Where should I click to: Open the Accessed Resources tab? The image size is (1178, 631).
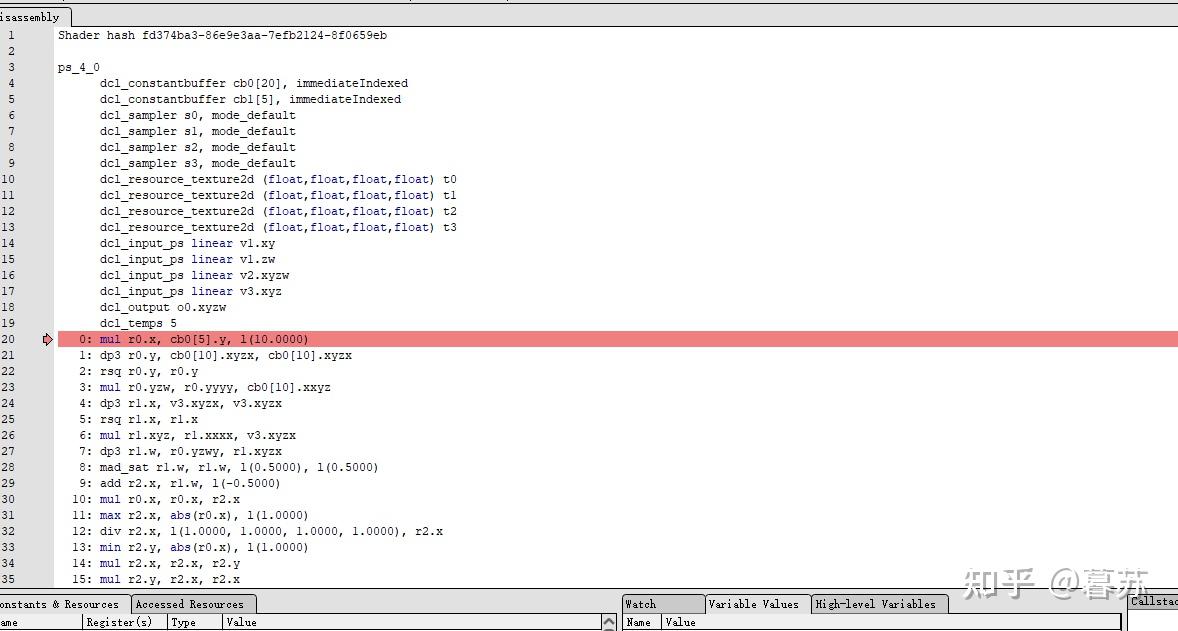191,604
